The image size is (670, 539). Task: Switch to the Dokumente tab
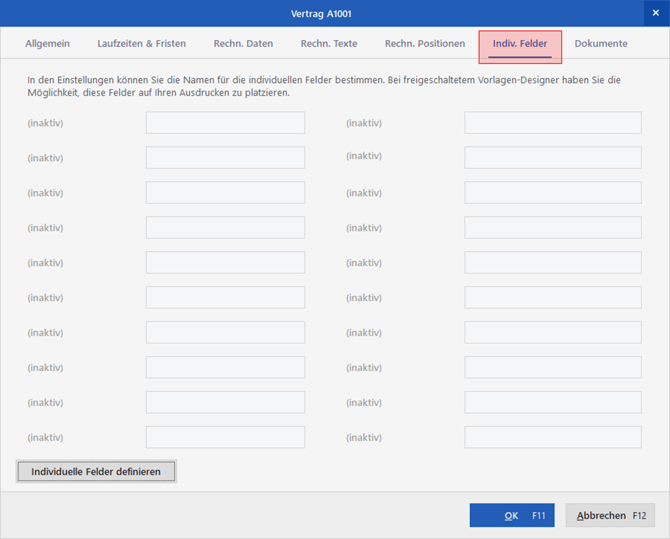click(x=601, y=44)
